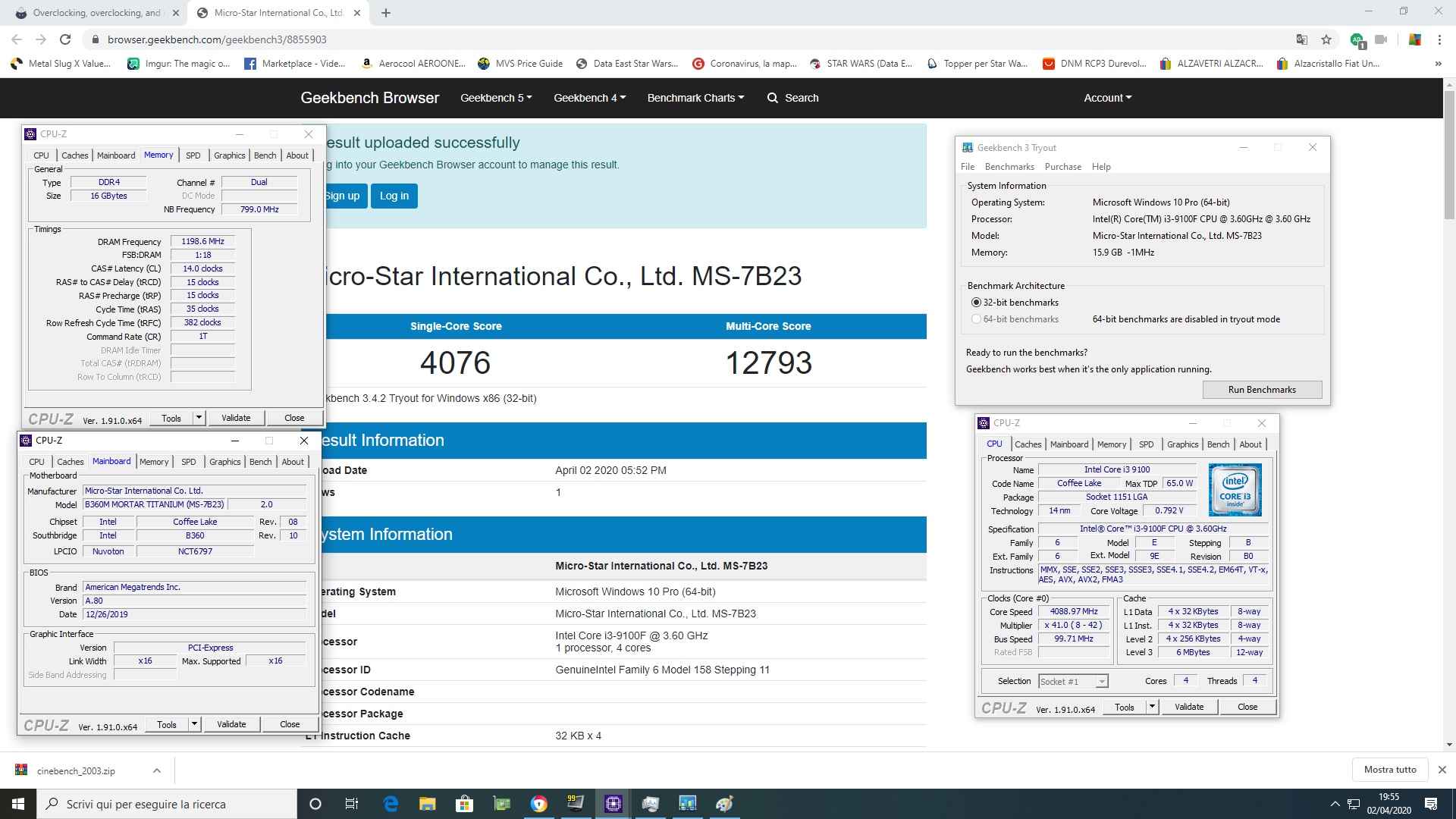Open File Explorer from taskbar
1456x819 pixels.
pyautogui.click(x=428, y=804)
